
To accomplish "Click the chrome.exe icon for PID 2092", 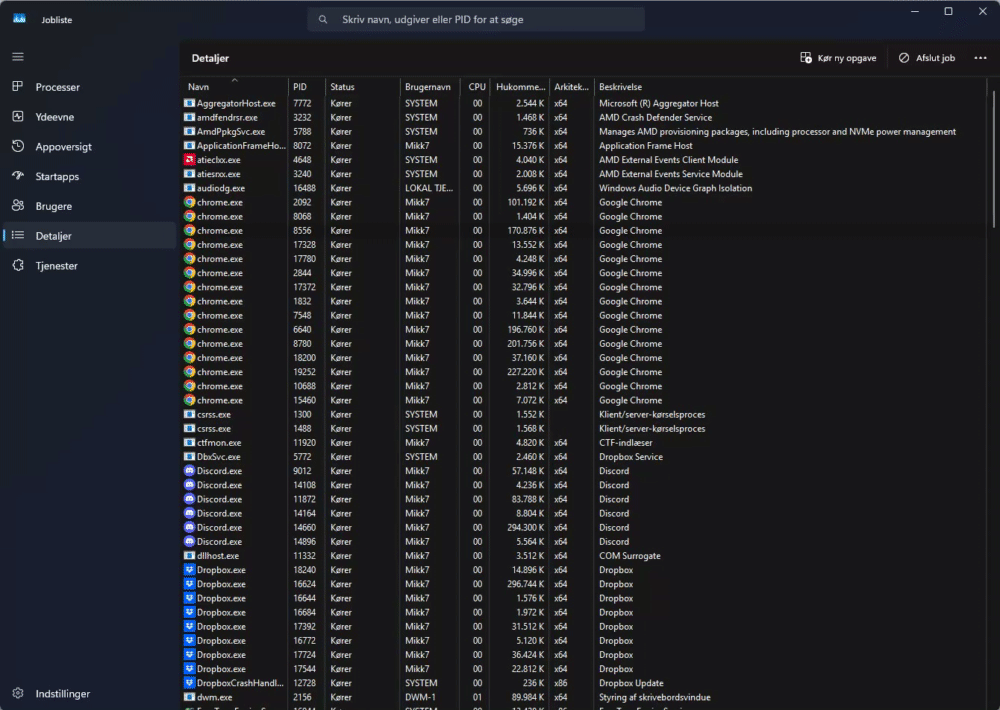I will click(x=189, y=202).
